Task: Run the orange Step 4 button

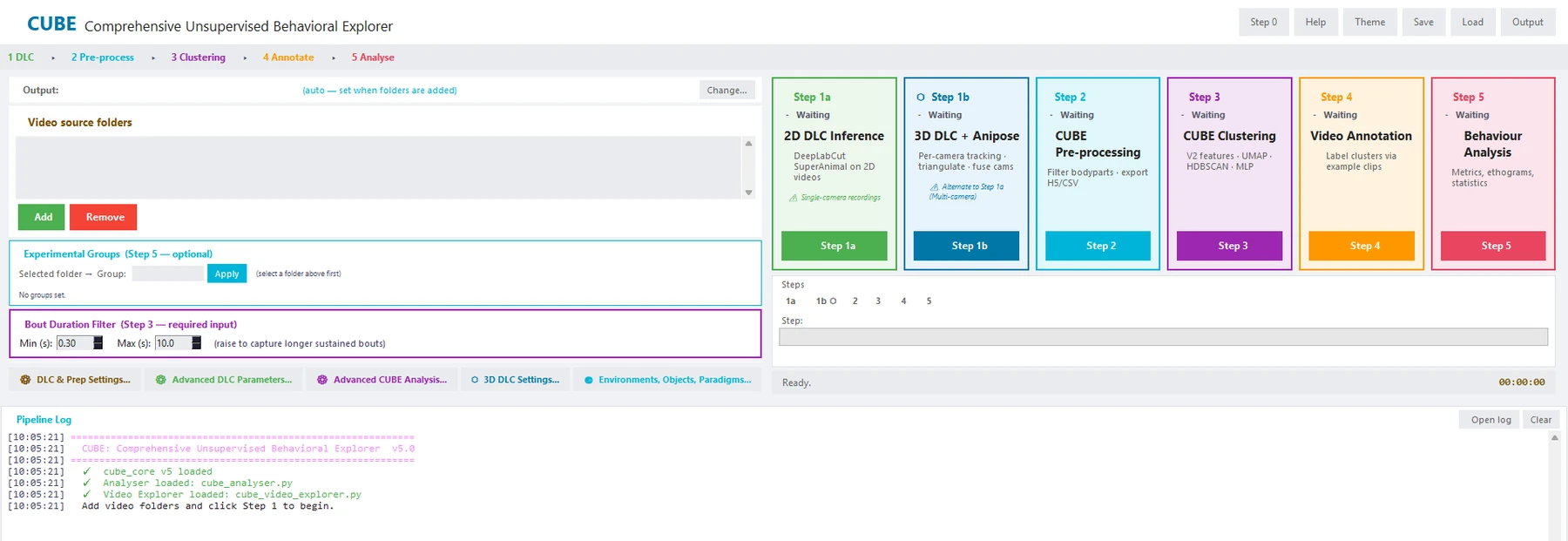Action: click(x=1362, y=246)
